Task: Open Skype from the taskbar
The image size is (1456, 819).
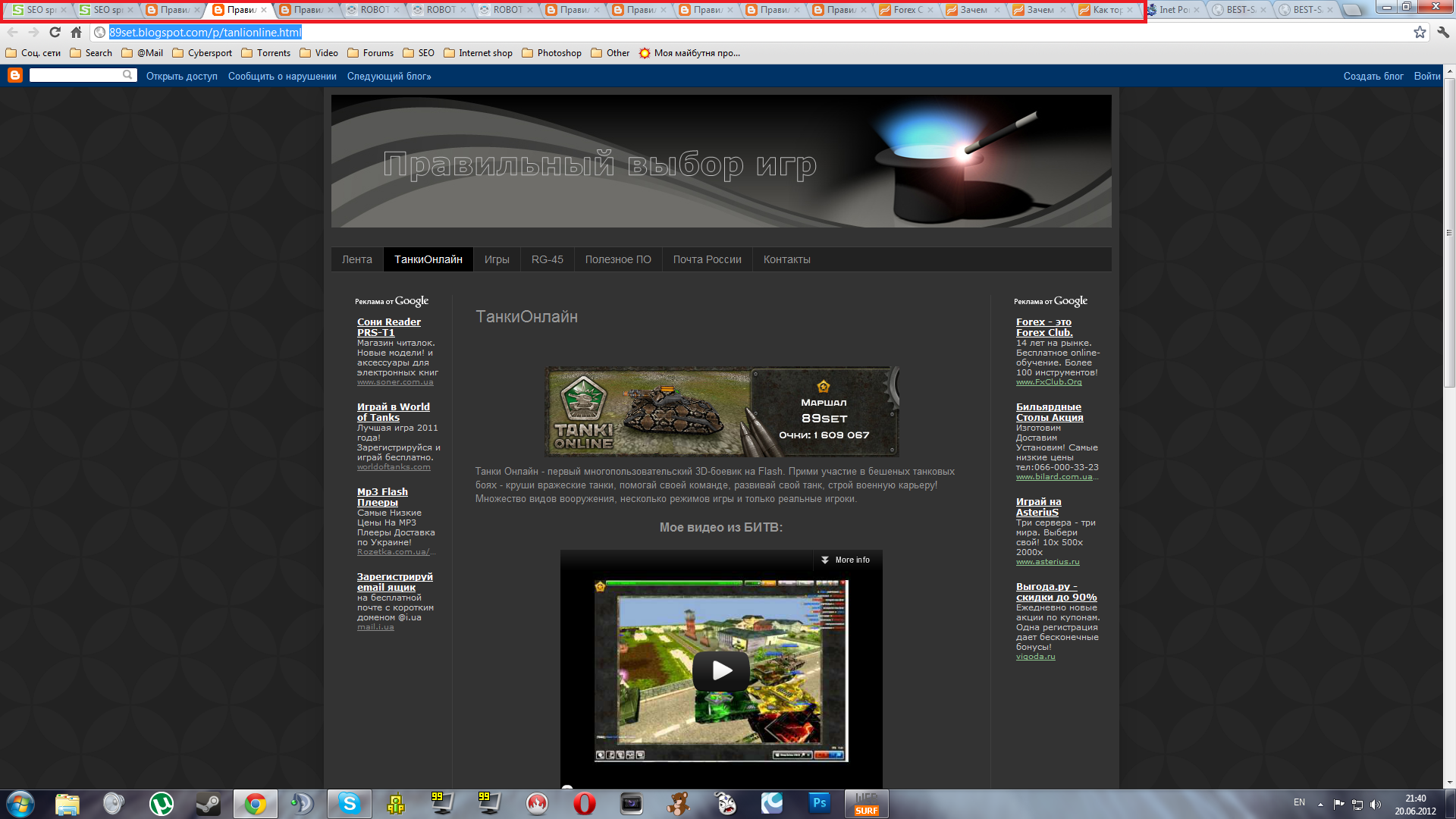Action: (349, 804)
